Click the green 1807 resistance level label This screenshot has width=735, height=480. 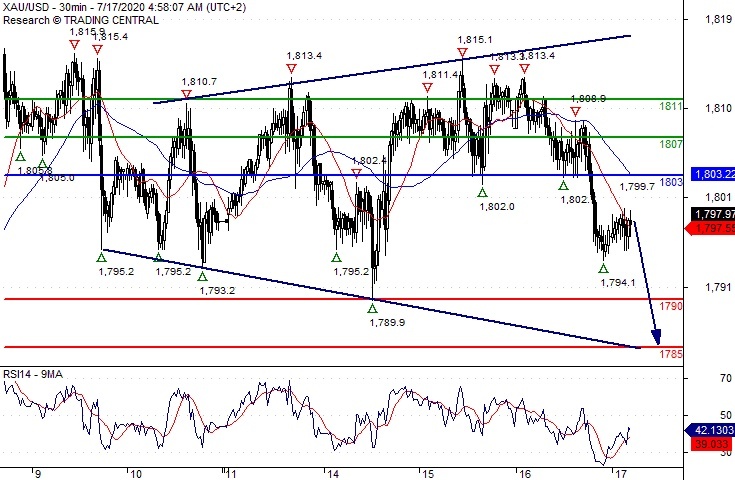pos(671,144)
